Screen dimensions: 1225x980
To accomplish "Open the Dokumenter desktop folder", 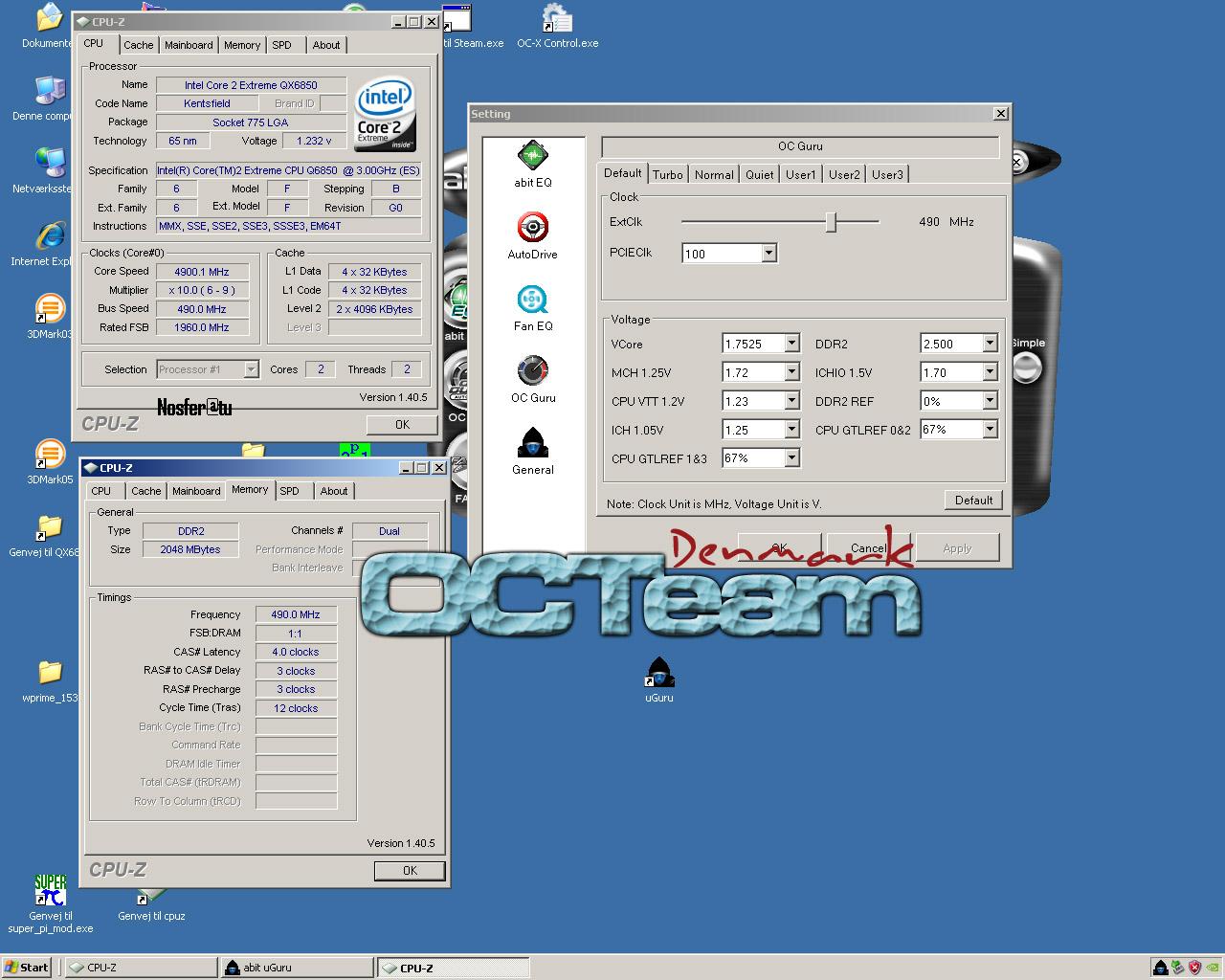I will 48,26.
